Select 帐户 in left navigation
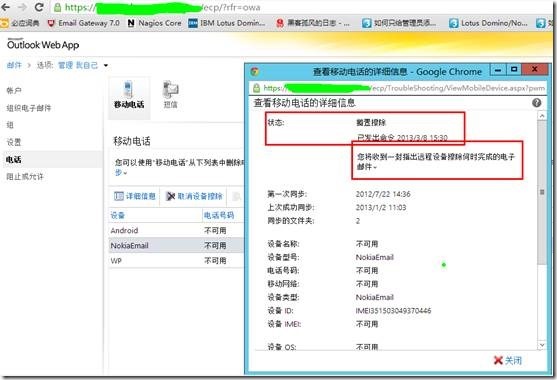557x380 pixels. click(x=14, y=90)
